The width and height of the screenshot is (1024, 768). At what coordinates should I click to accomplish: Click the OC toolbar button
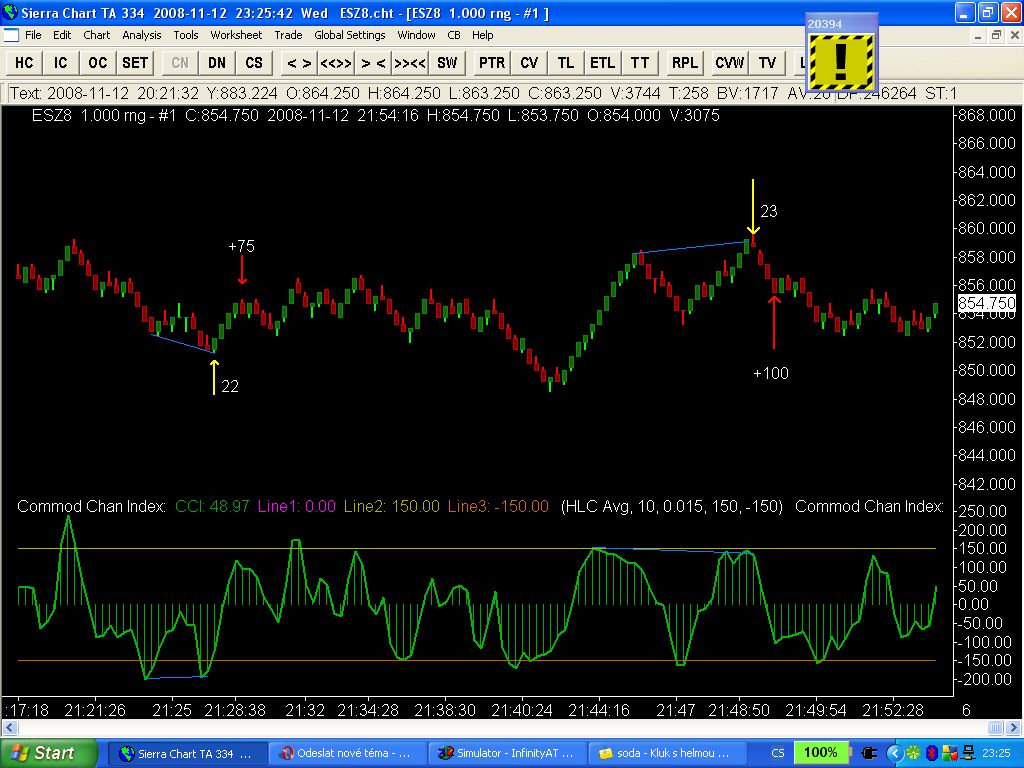[98, 63]
